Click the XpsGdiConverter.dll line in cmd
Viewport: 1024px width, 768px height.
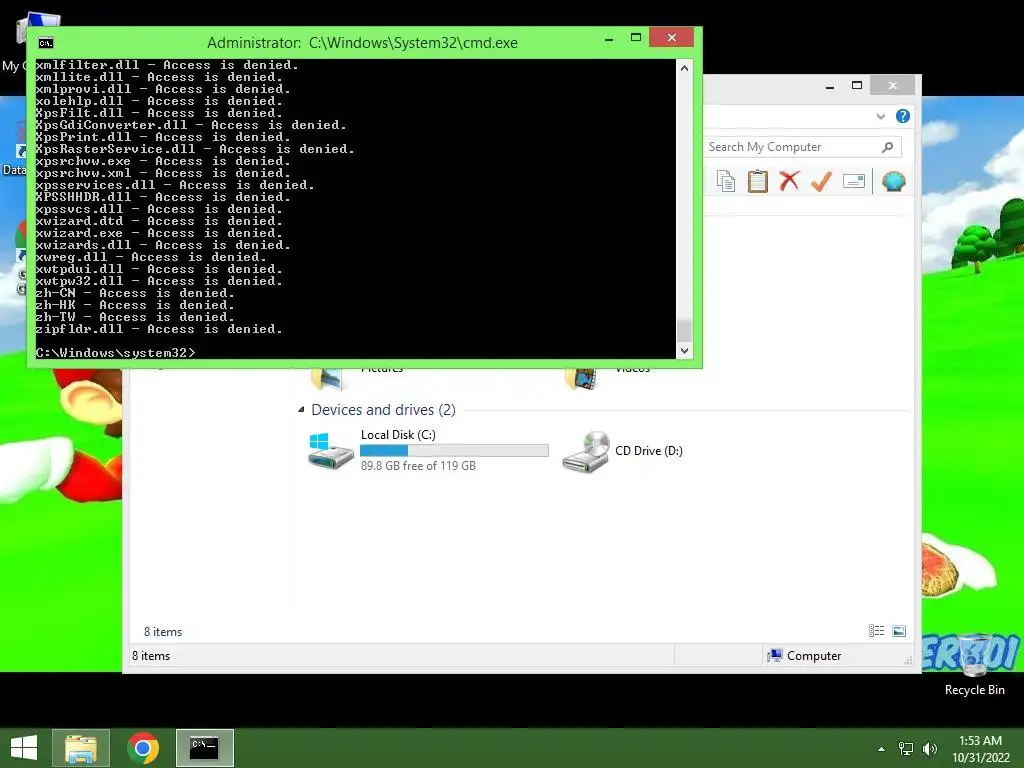tap(191, 125)
